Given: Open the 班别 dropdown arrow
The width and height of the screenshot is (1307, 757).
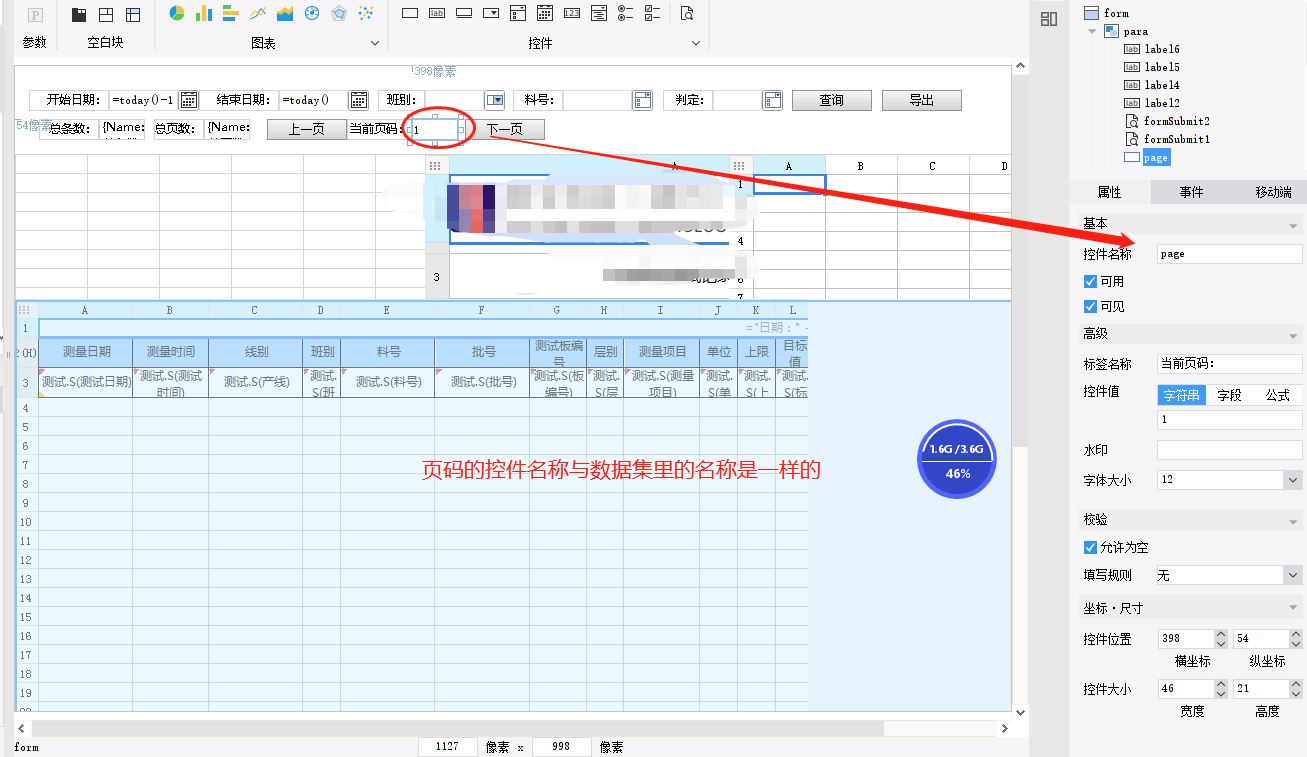Looking at the screenshot, I should (x=495, y=100).
